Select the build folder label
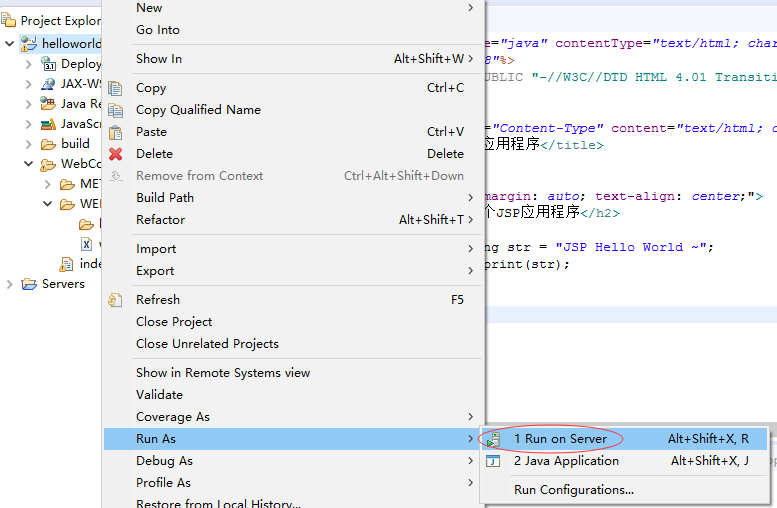The height and width of the screenshot is (508, 777). [x=75, y=144]
